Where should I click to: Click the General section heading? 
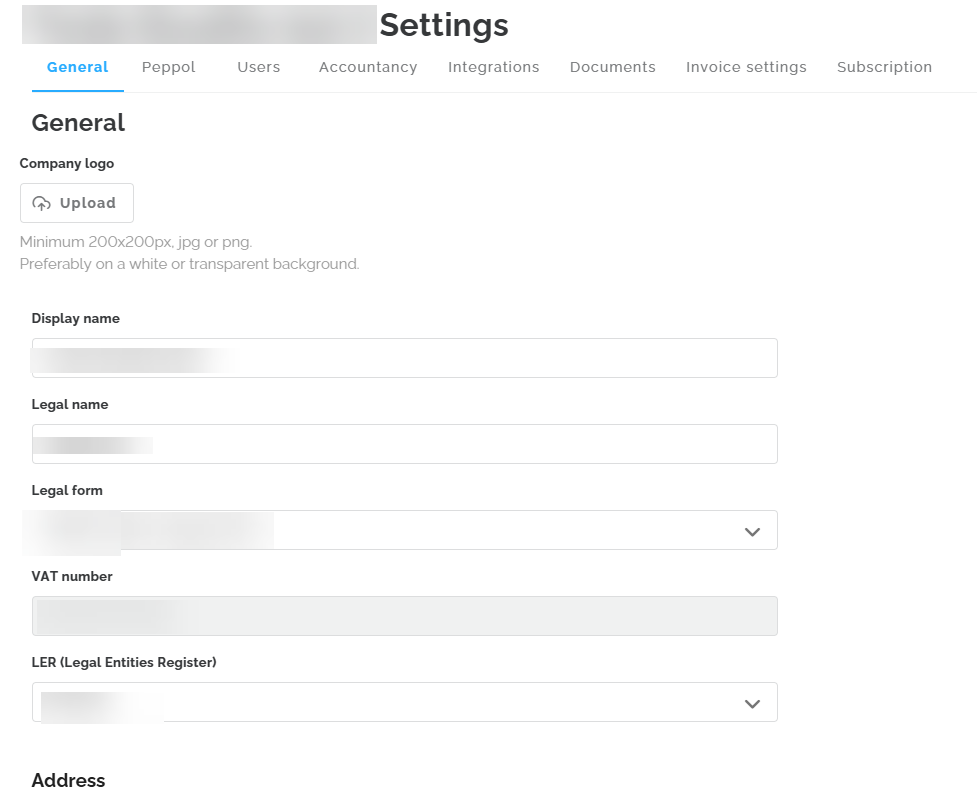click(x=78, y=123)
